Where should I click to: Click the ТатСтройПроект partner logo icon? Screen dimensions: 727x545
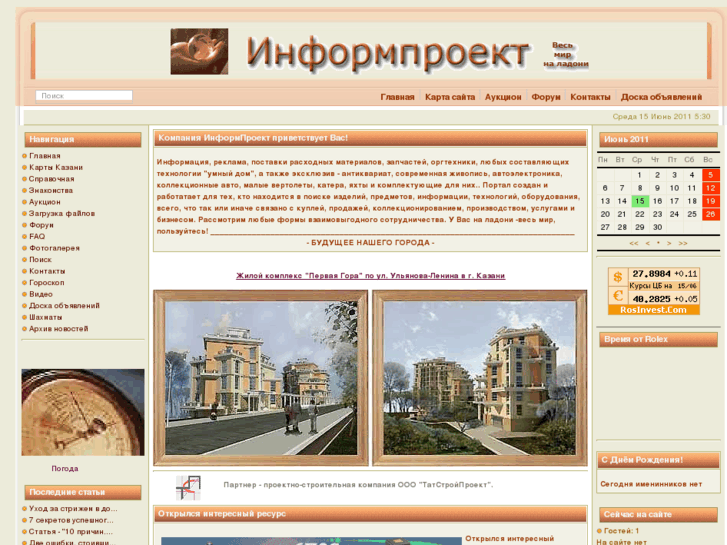coord(188,487)
